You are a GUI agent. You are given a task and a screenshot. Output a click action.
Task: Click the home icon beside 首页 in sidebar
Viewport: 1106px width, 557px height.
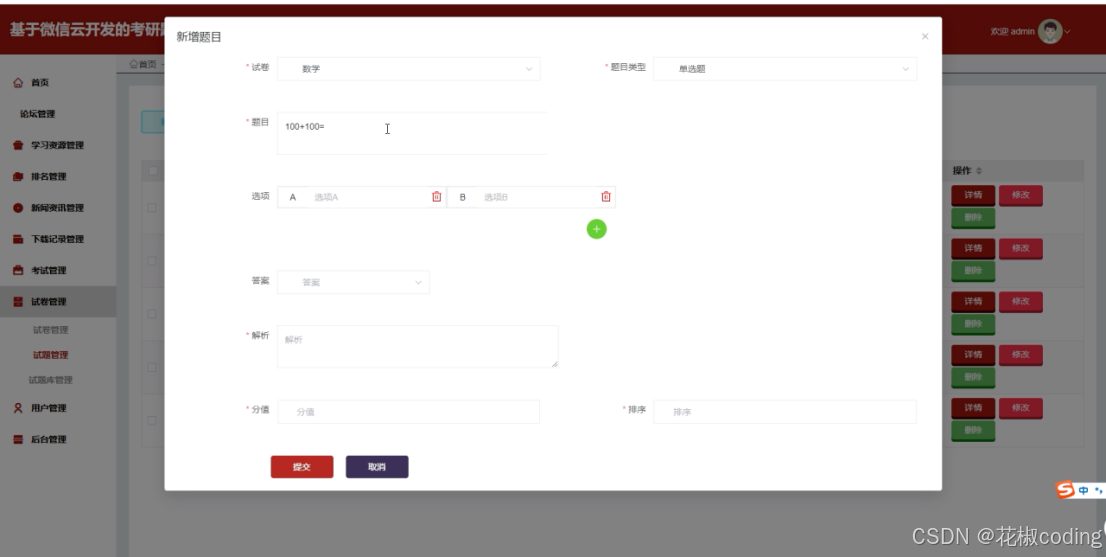click(18, 82)
